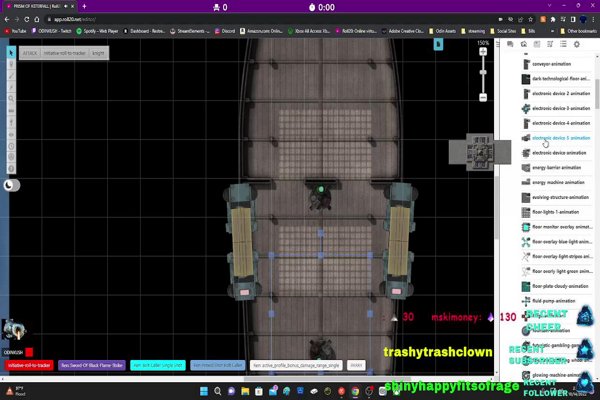Click the floor-plate-cloudy-animation teal thumbnail

[526, 286]
